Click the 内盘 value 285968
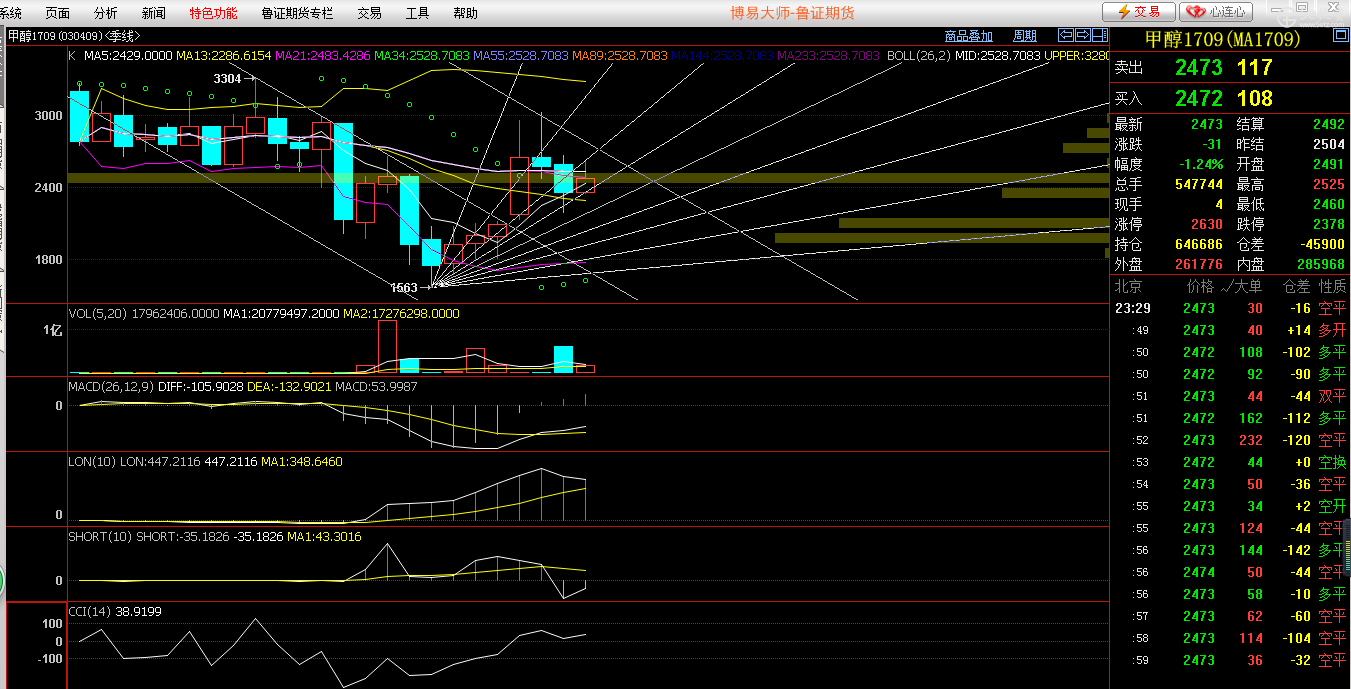The width and height of the screenshot is (1351, 689). click(x=1319, y=264)
